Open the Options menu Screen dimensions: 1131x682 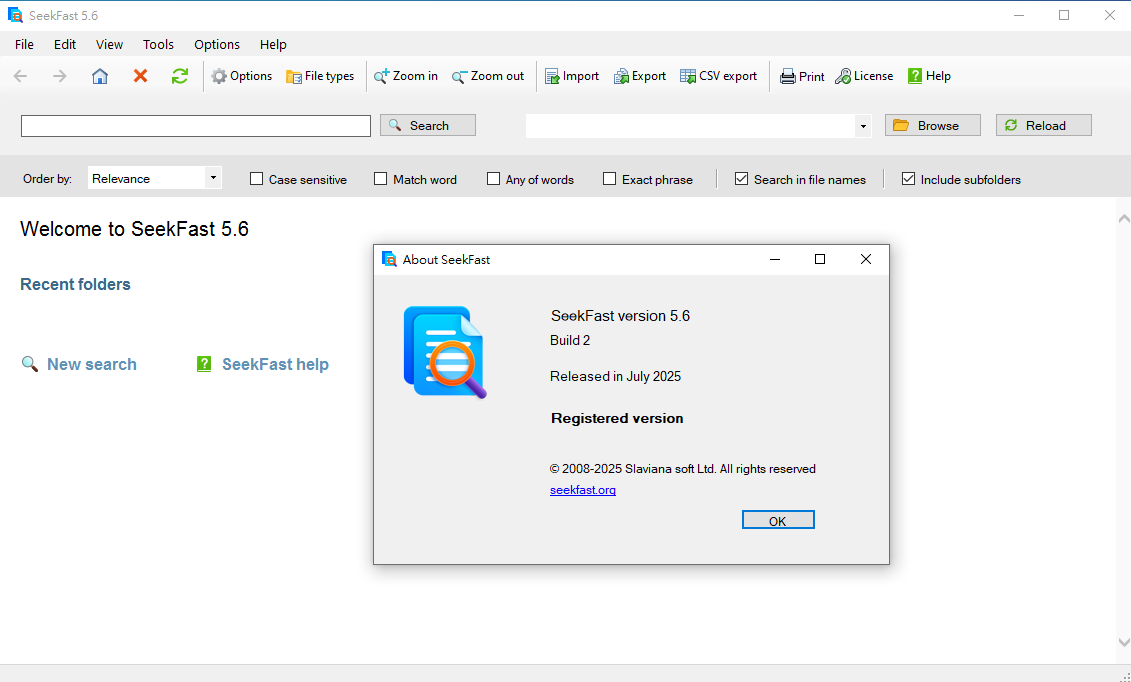coord(216,44)
